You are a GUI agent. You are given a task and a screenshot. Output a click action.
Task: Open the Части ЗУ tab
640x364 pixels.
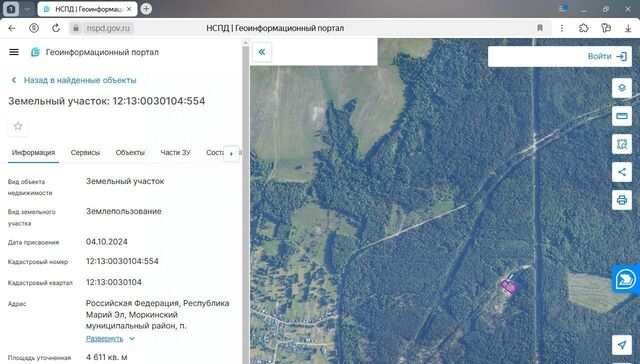(176, 153)
